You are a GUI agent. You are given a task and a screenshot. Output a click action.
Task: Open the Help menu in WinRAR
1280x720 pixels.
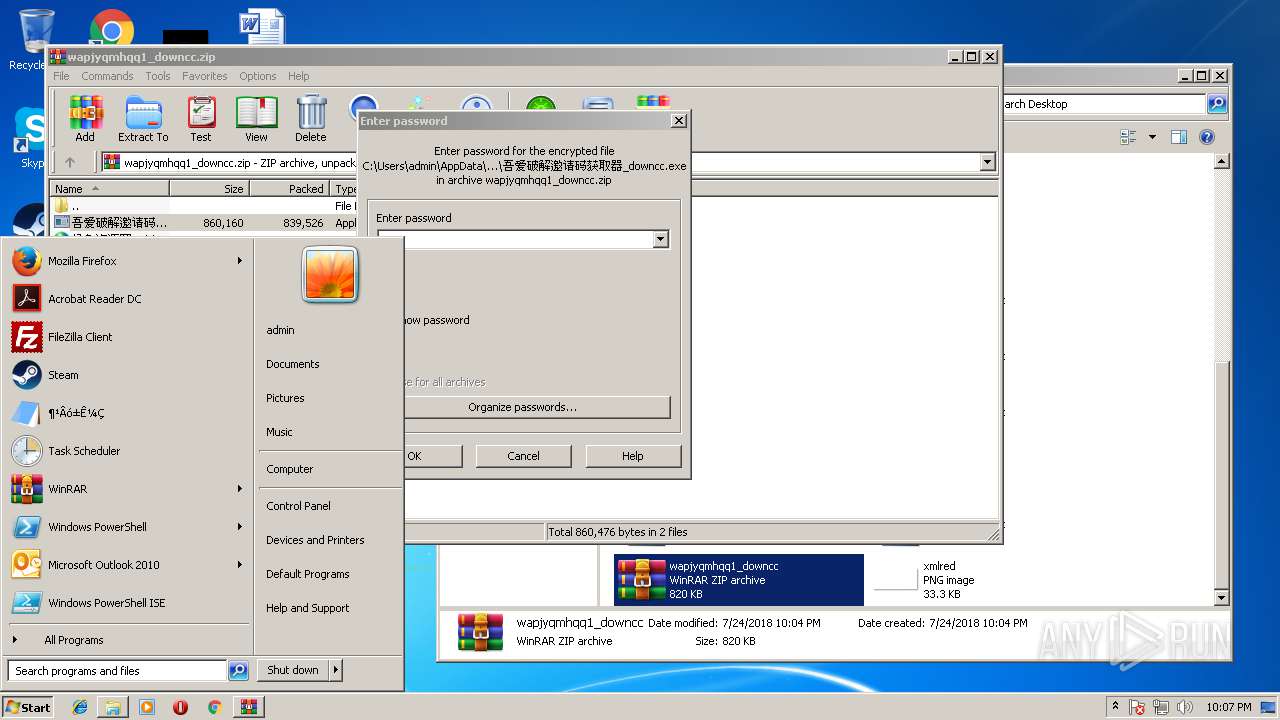298,76
